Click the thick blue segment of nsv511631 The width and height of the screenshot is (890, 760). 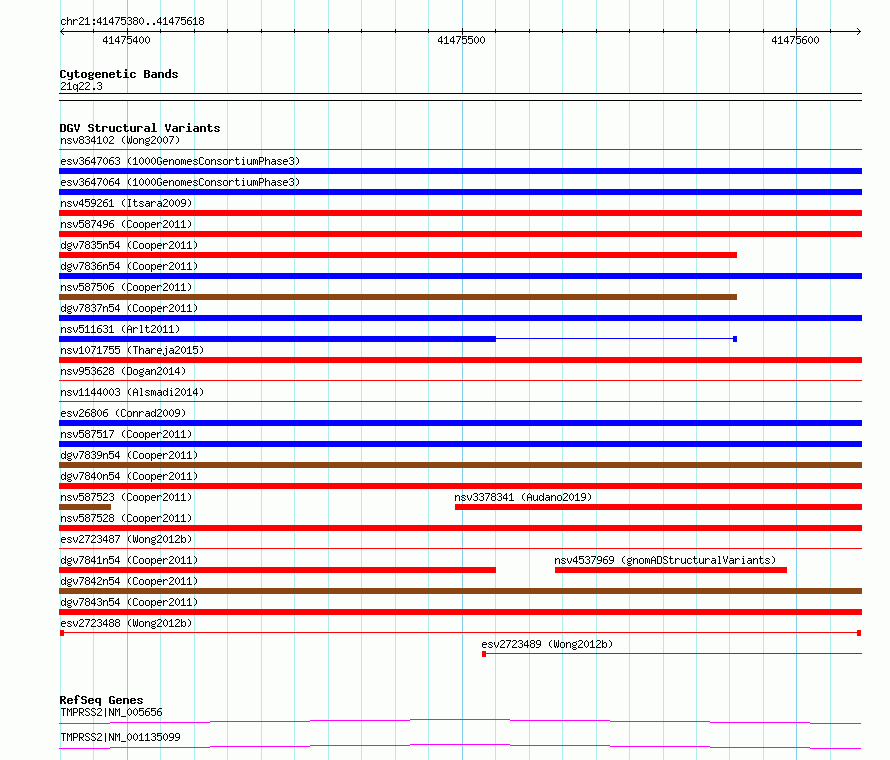tap(278, 339)
